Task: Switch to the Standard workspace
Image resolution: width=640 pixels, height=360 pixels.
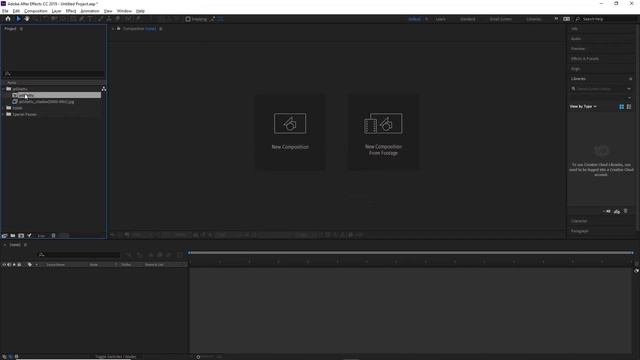Action: click(468, 19)
